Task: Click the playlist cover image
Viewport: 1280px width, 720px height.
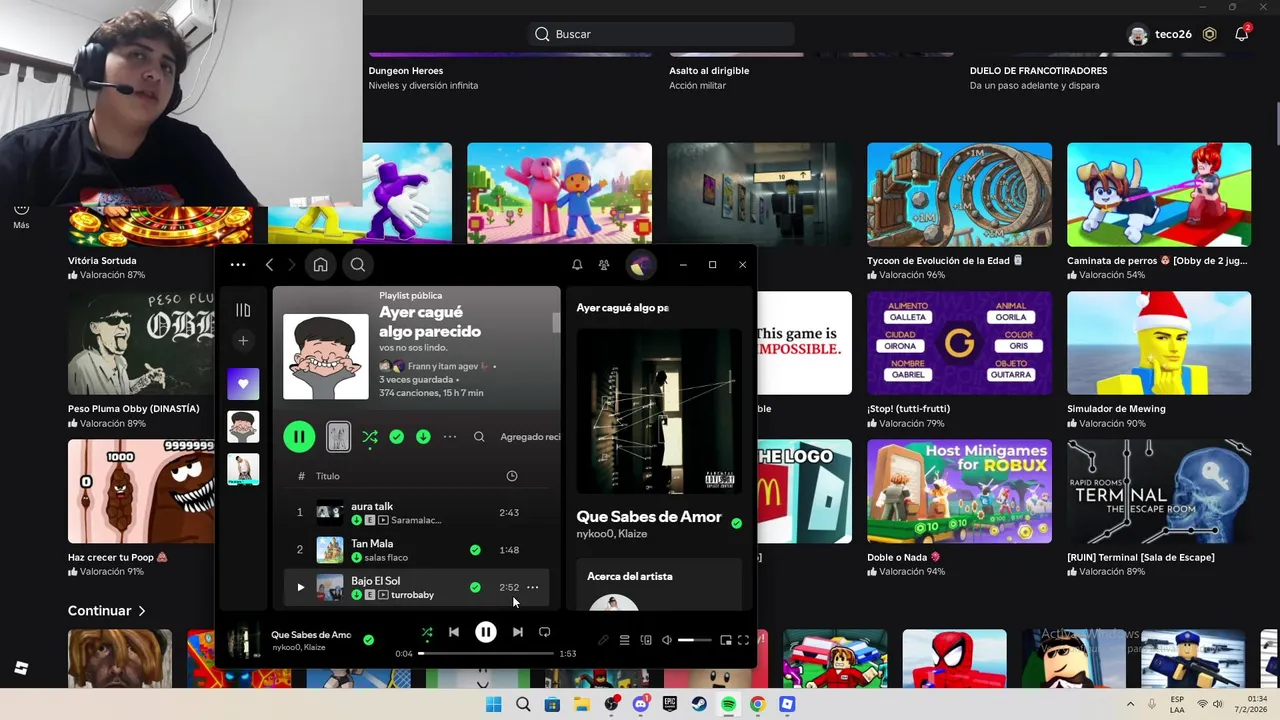Action: click(326, 357)
